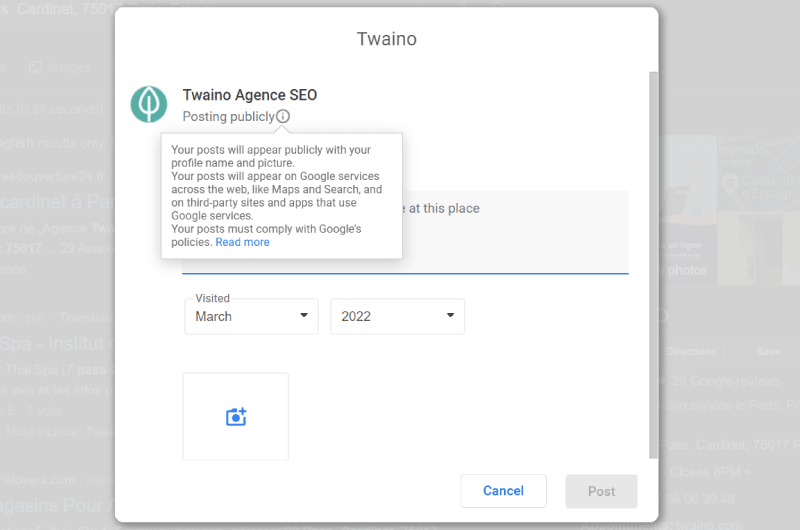Cancel the review dialog
The height and width of the screenshot is (530, 800).
(503, 491)
